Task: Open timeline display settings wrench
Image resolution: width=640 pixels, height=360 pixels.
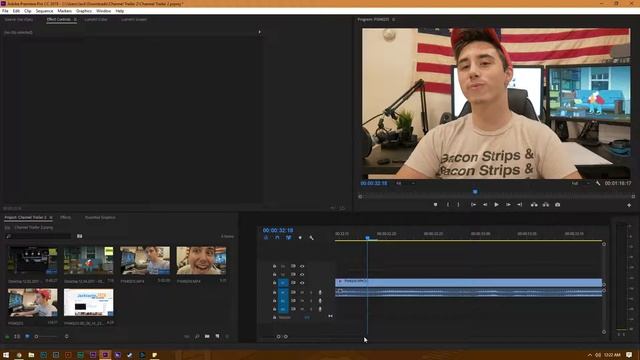Action: tap(311, 238)
